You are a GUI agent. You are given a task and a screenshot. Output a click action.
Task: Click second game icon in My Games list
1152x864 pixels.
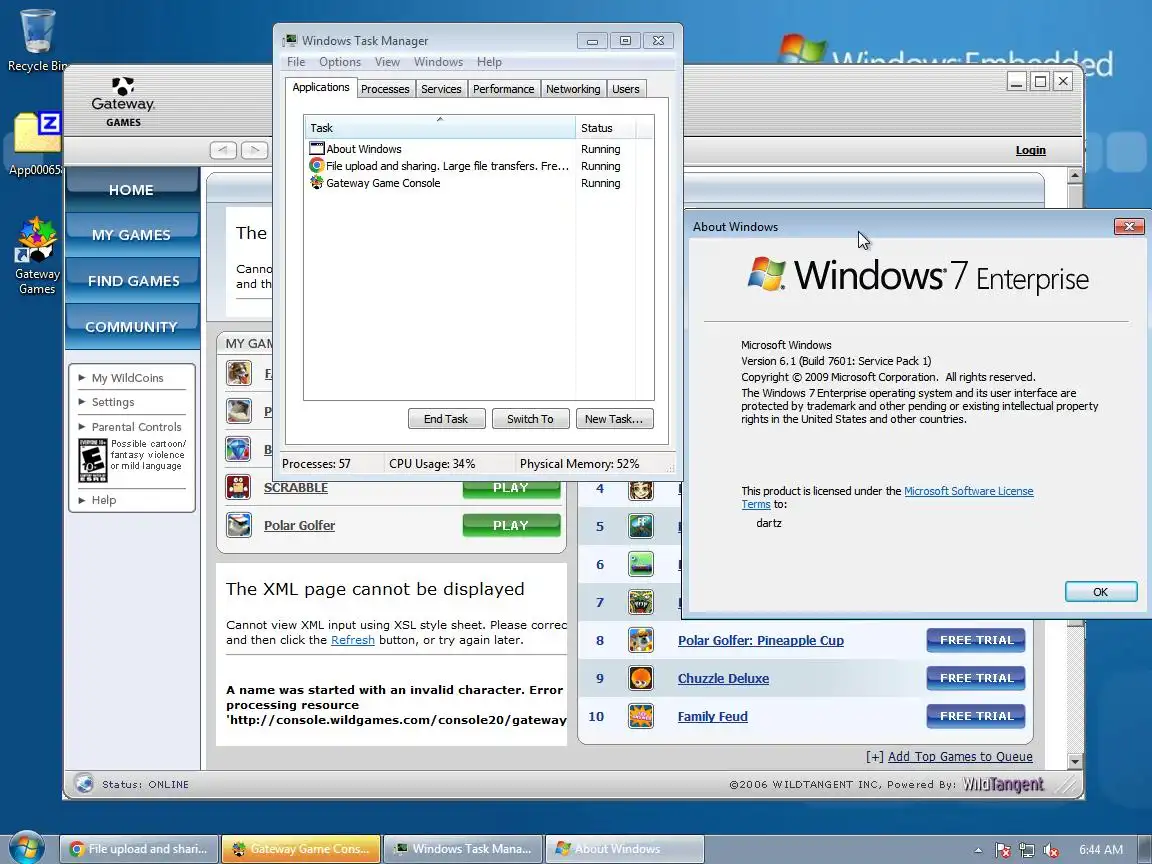point(238,411)
